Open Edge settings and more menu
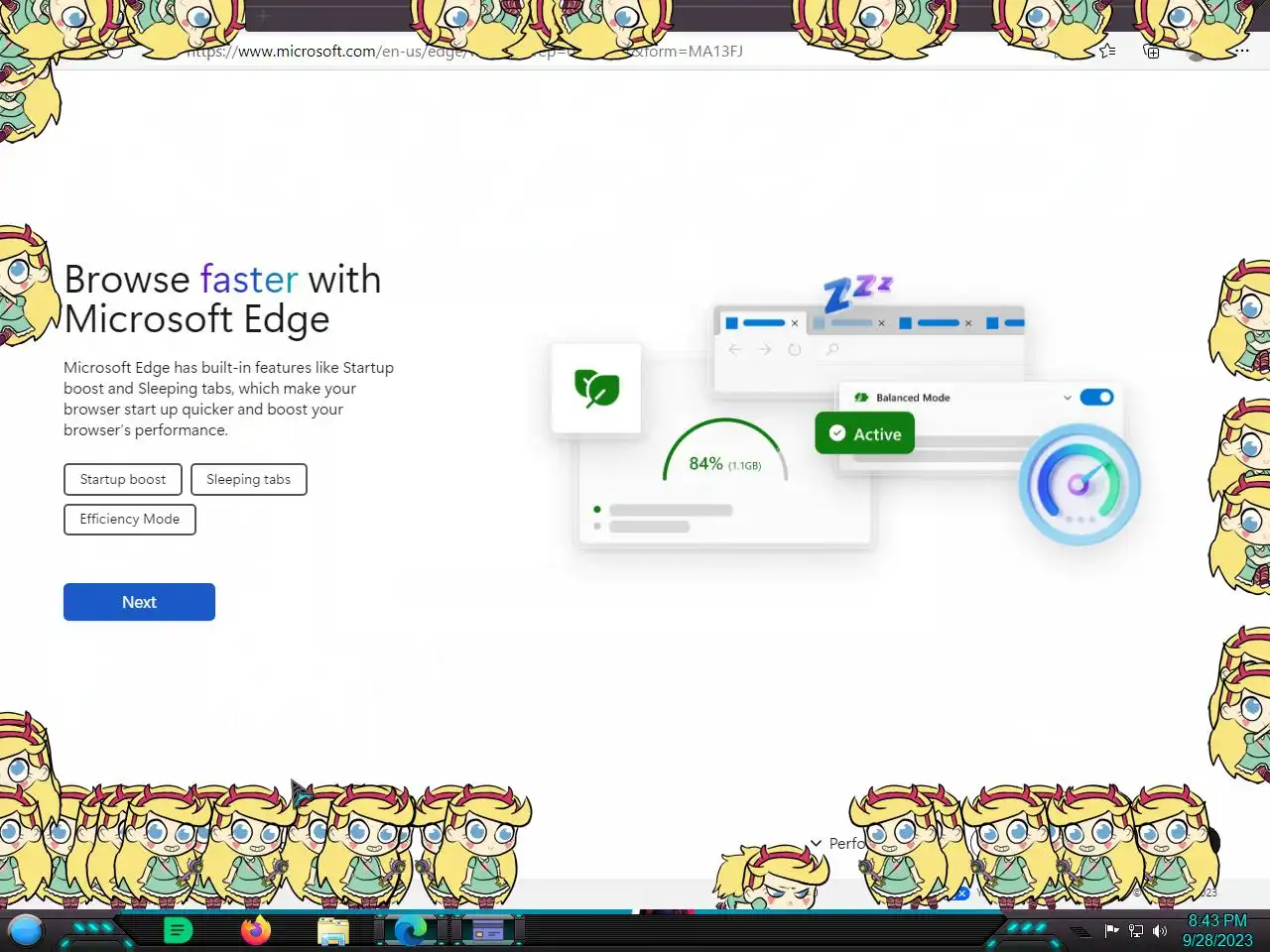 pos(1240,51)
